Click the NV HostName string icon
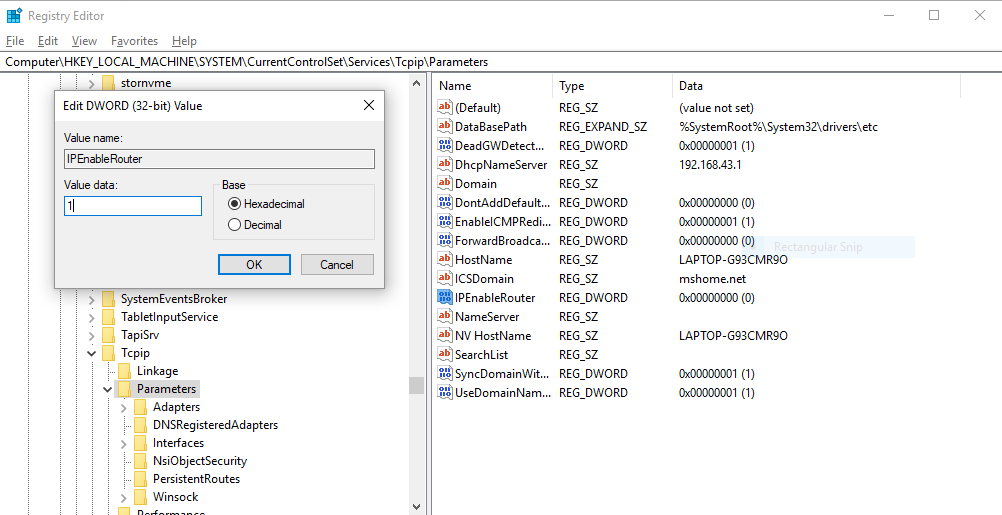Viewport: 1002px width, 515px height. click(444, 335)
